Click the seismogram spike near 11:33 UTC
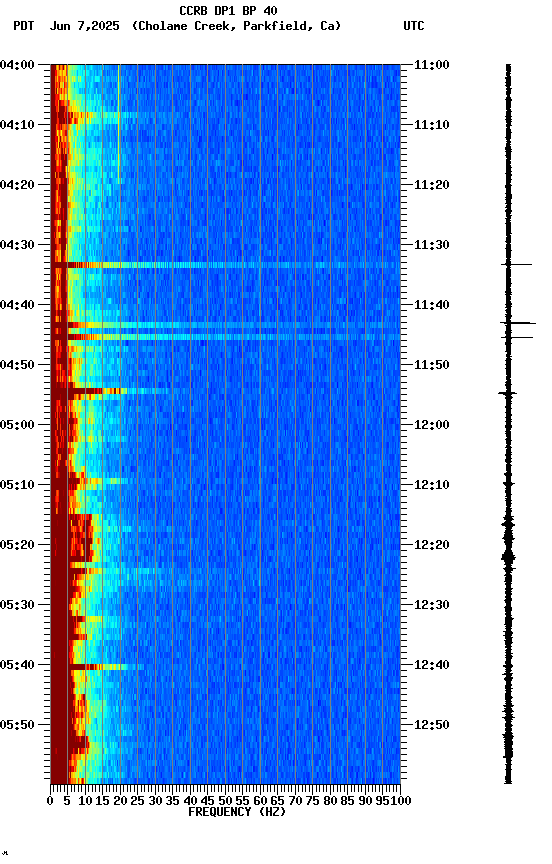 (x=517, y=265)
